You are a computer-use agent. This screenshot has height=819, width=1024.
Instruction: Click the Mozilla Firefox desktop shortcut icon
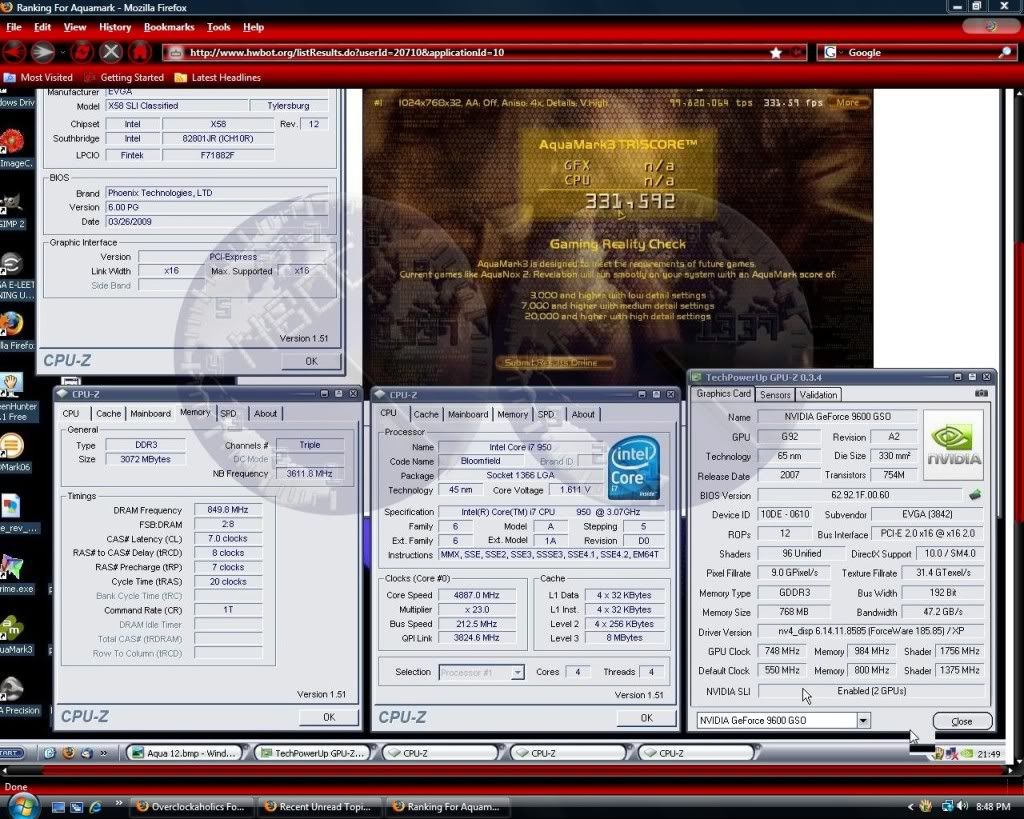(x=12, y=325)
